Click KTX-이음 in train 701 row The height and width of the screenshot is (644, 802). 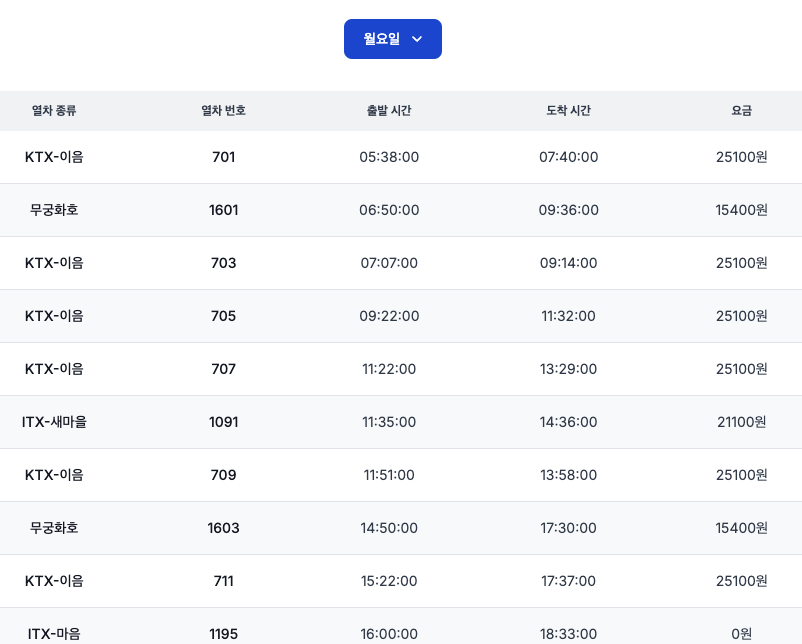tap(54, 157)
